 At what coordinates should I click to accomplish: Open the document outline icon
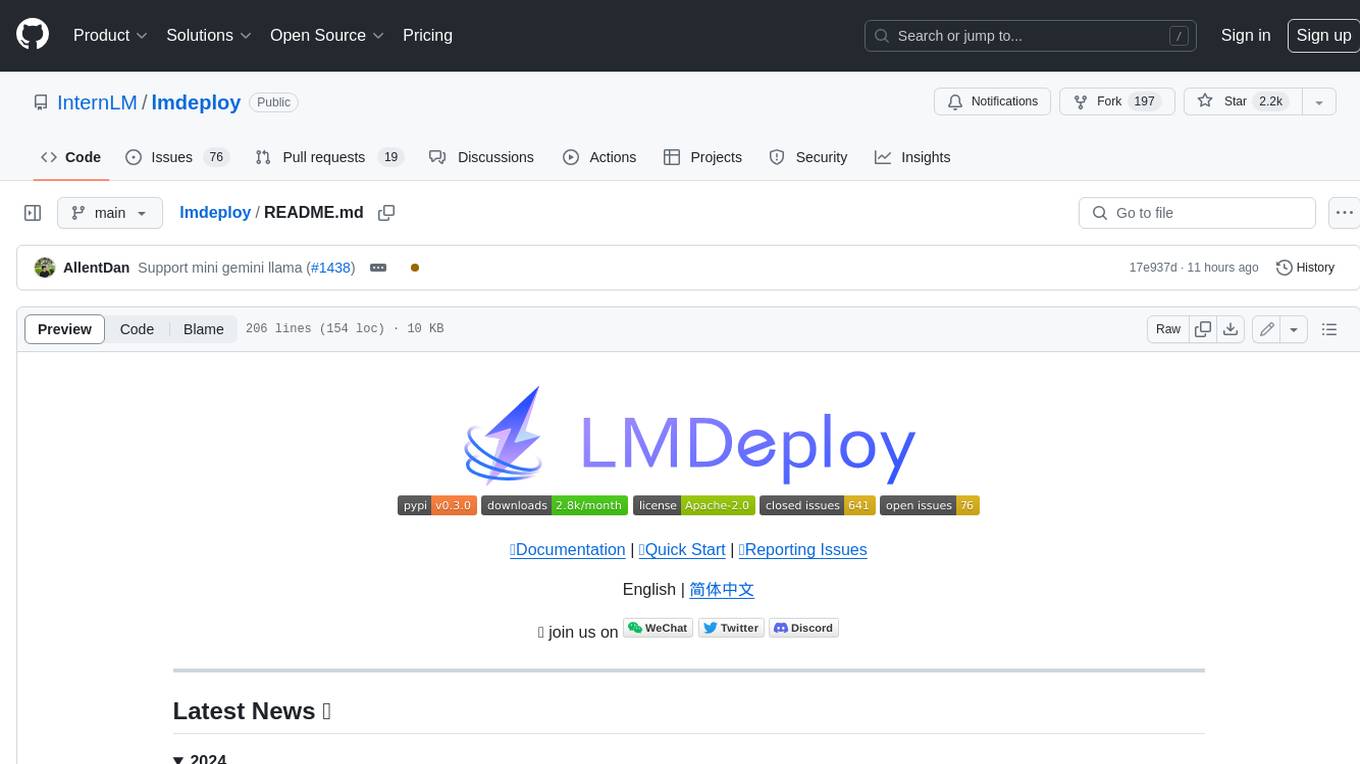1329,329
